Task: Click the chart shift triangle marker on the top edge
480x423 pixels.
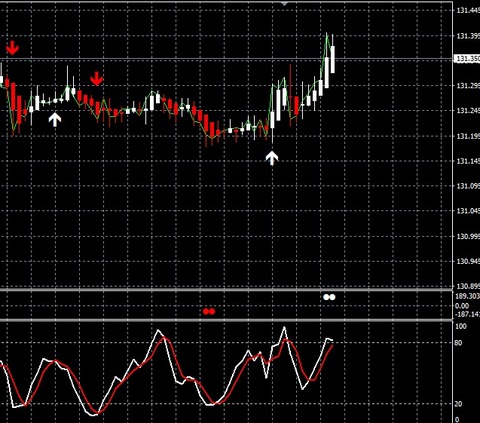Action: click(x=284, y=4)
